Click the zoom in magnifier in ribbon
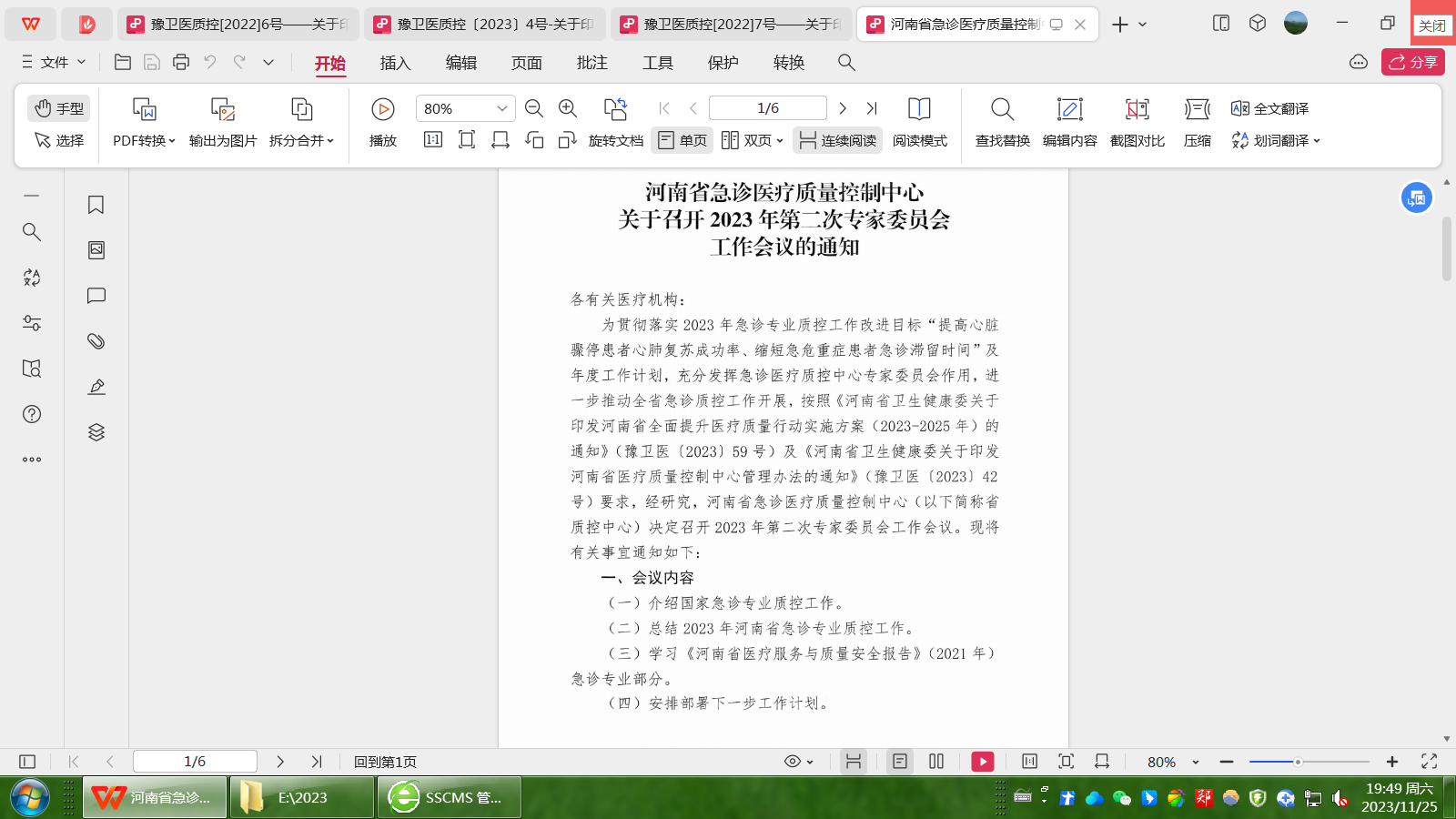 click(568, 108)
